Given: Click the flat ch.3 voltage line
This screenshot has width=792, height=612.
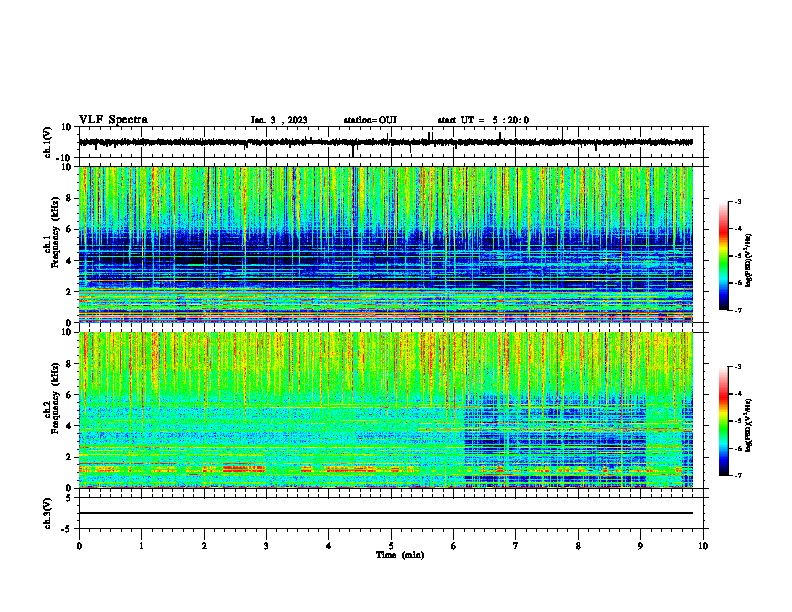Looking at the screenshot, I should tap(386, 513).
